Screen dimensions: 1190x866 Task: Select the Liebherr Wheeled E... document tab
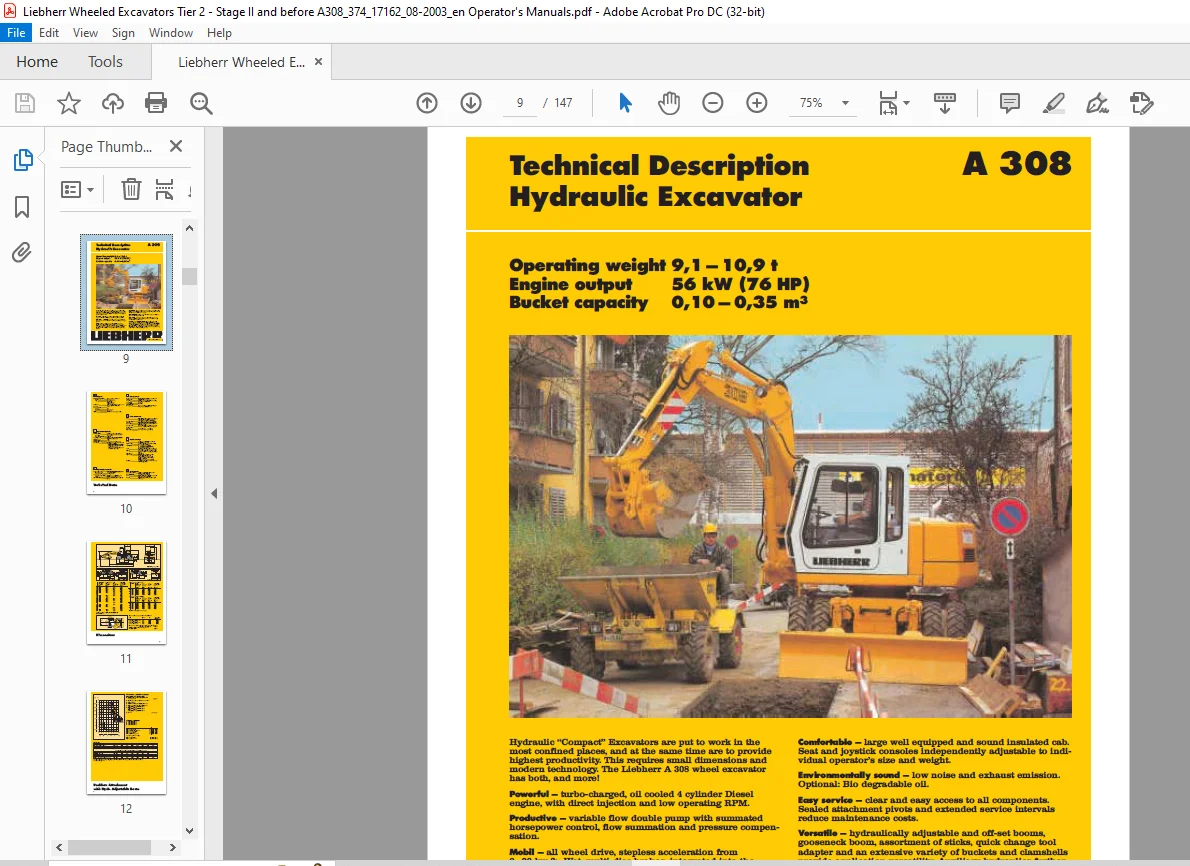tap(241, 62)
